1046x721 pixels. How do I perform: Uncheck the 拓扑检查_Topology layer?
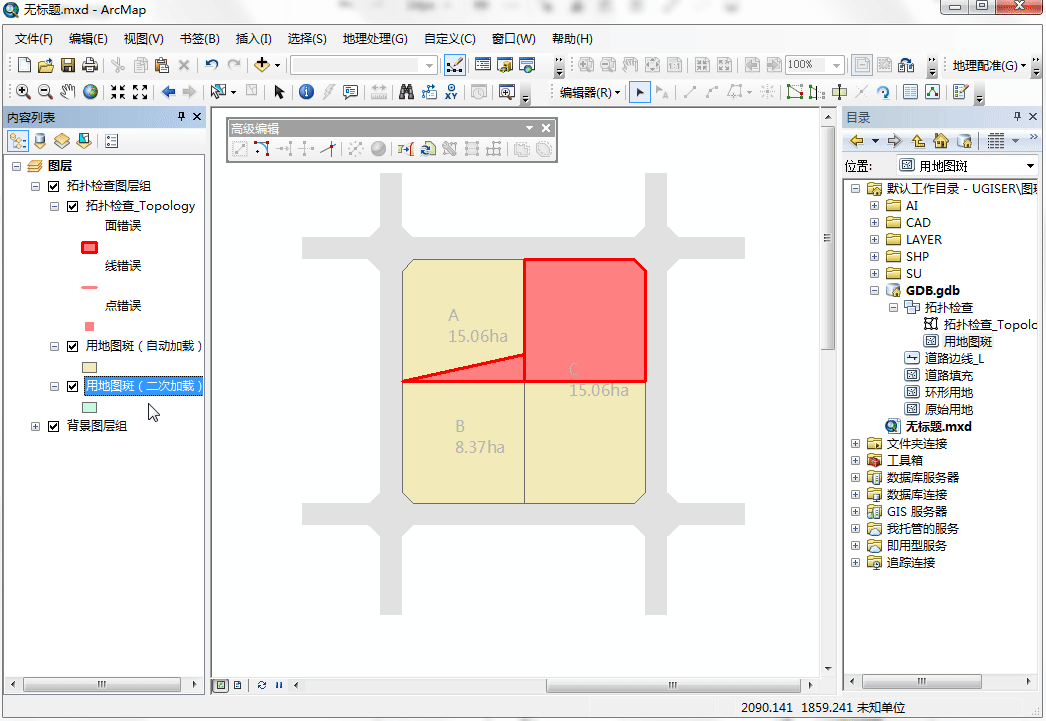[x=73, y=206]
